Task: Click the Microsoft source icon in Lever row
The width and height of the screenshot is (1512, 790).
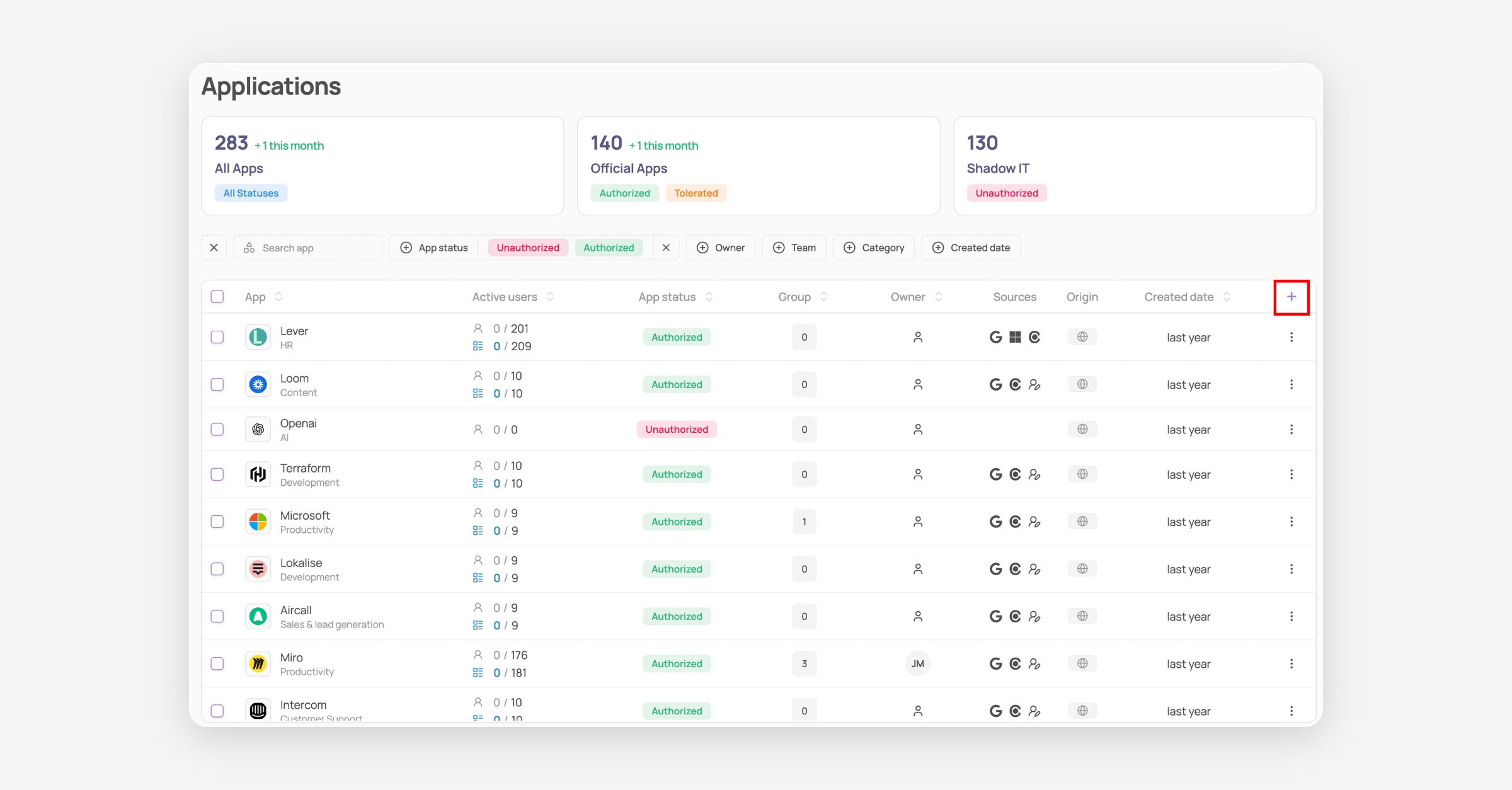Action: point(1015,337)
